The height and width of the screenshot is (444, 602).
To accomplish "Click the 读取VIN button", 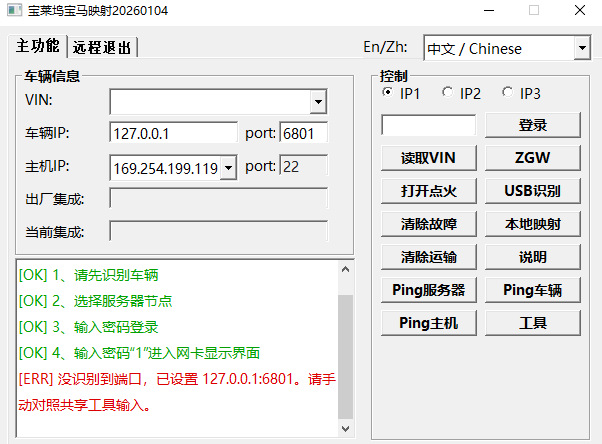I will click(429, 158).
